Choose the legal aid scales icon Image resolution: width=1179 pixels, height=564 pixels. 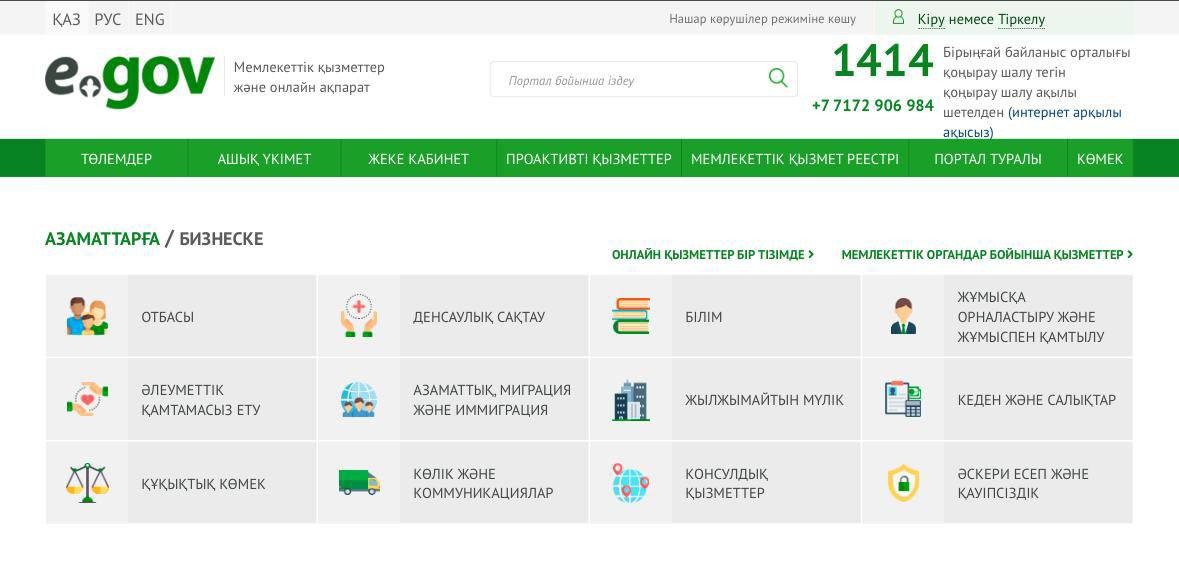[87, 483]
